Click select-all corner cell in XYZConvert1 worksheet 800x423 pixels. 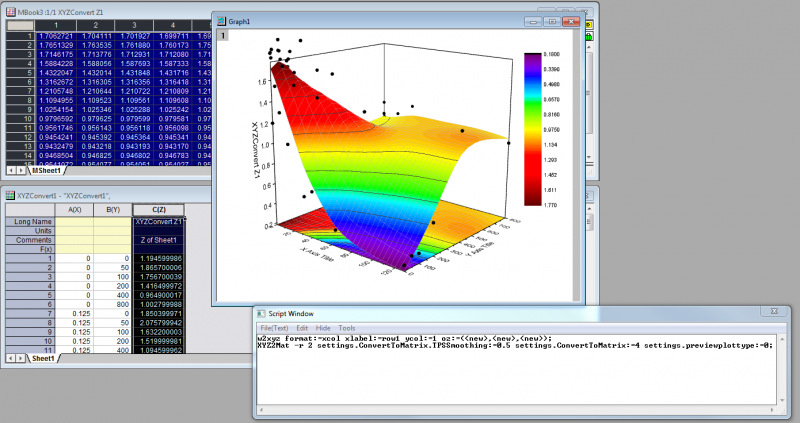click(x=30, y=210)
